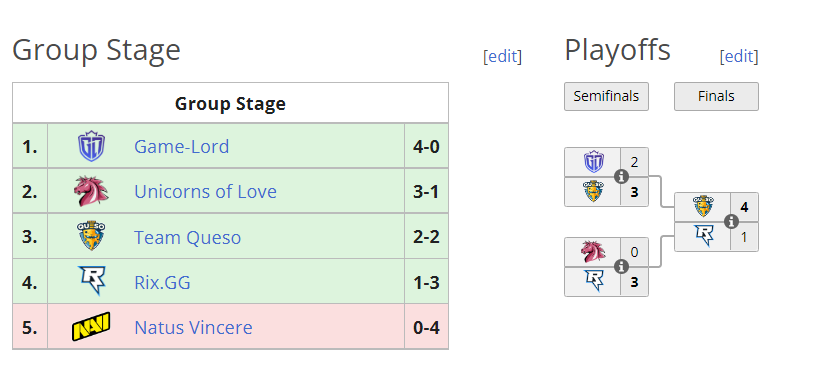Open the Natus Vincere team link

193,327
